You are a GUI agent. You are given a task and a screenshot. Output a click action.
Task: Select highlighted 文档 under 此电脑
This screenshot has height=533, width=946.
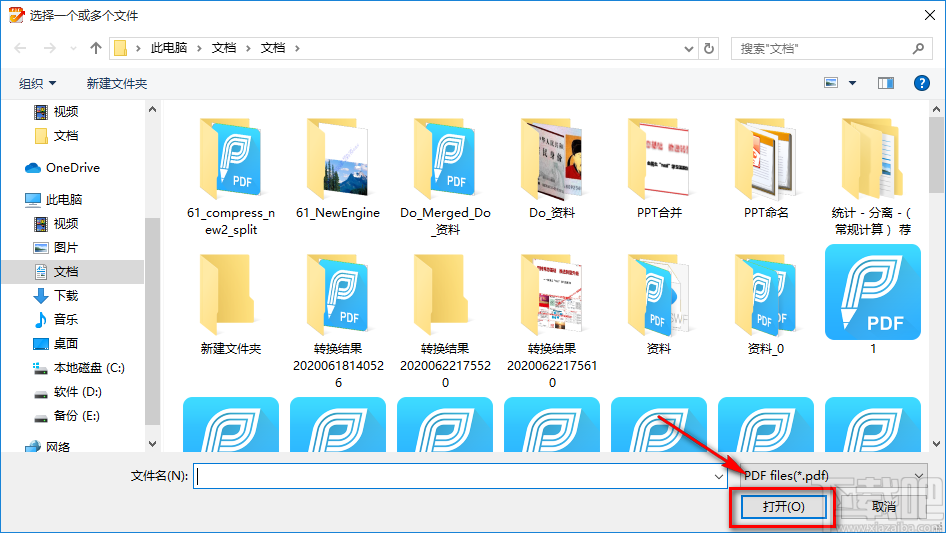(72, 272)
